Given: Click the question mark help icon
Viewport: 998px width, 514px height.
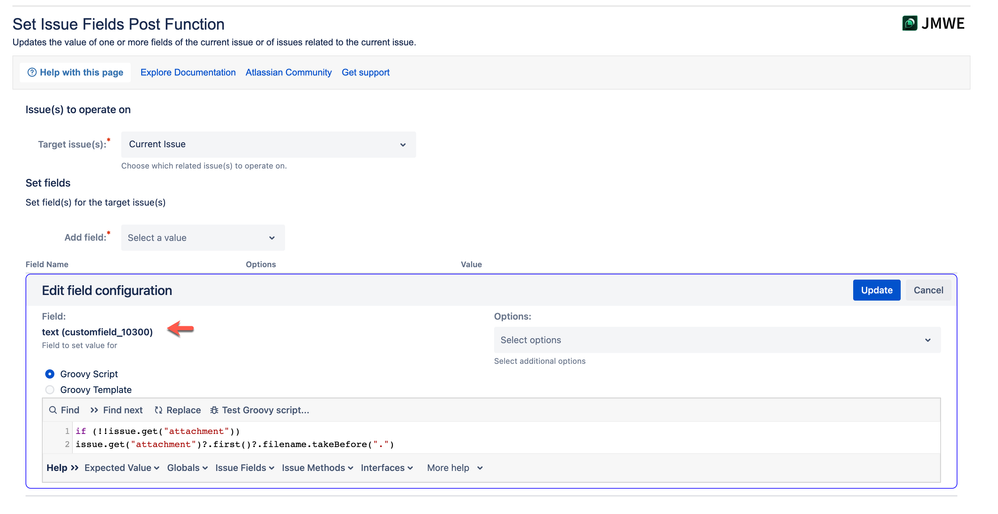Looking at the screenshot, I should [x=32, y=72].
